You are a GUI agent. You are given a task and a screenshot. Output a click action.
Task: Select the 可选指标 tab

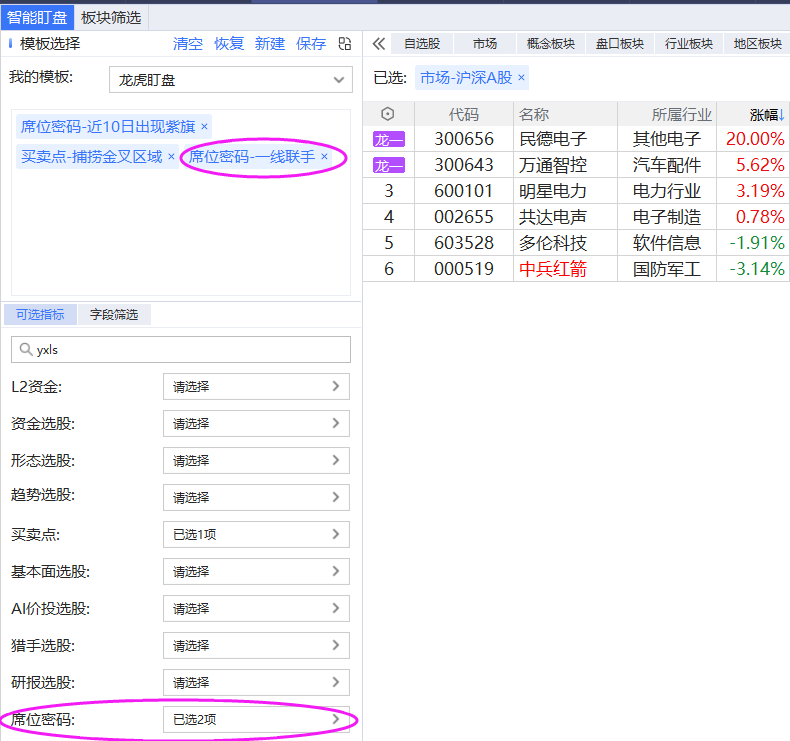[40, 314]
